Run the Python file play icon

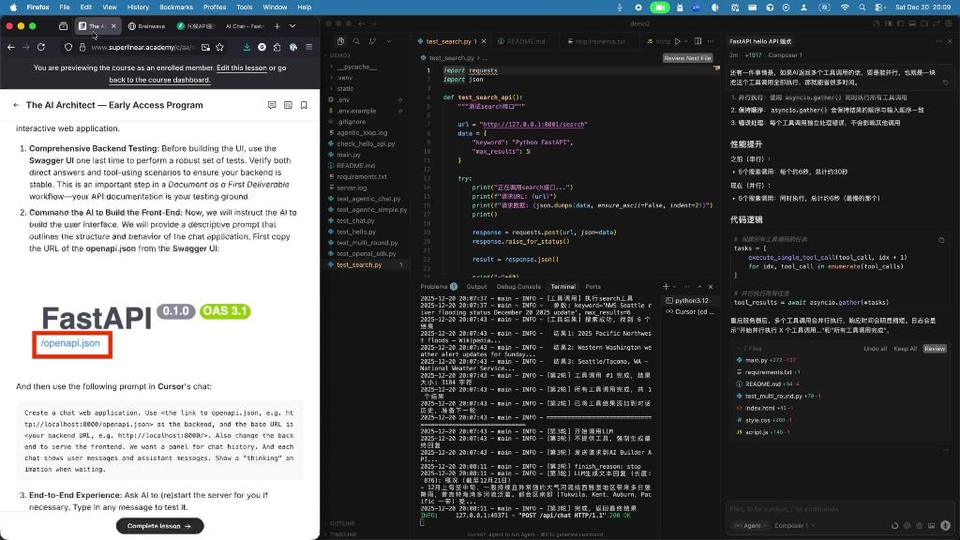pyautogui.click(x=677, y=41)
